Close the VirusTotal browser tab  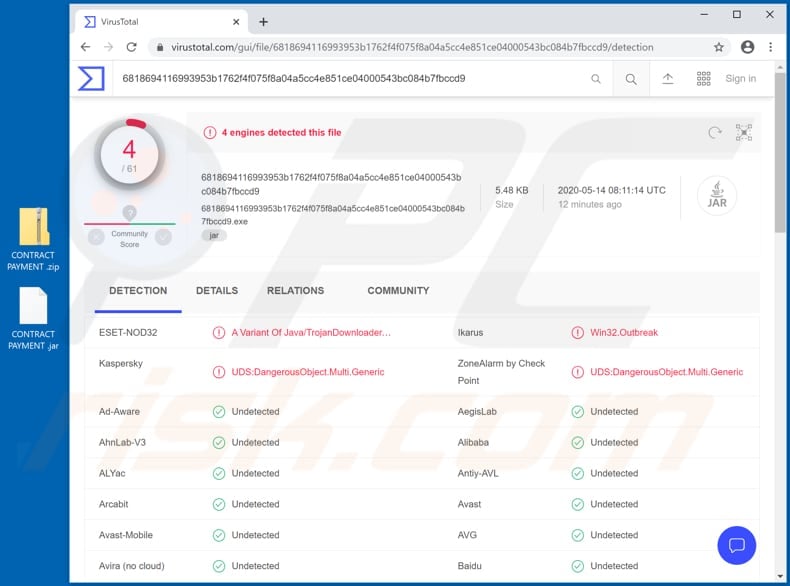(236, 22)
